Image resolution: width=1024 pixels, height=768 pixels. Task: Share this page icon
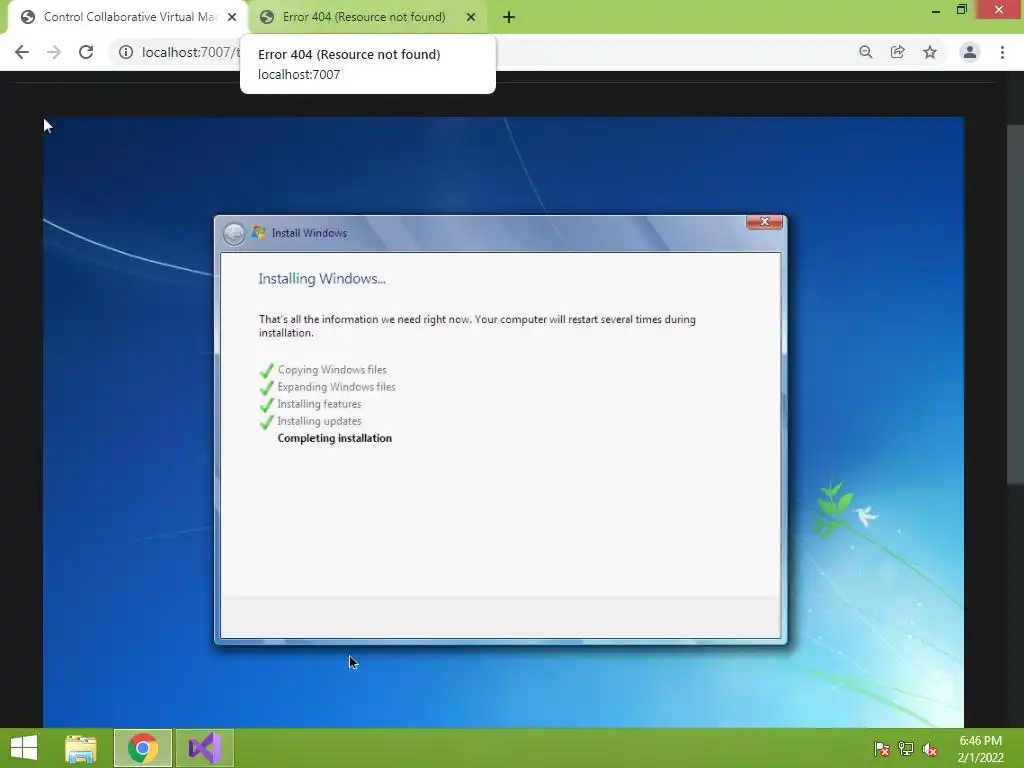tap(897, 52)
